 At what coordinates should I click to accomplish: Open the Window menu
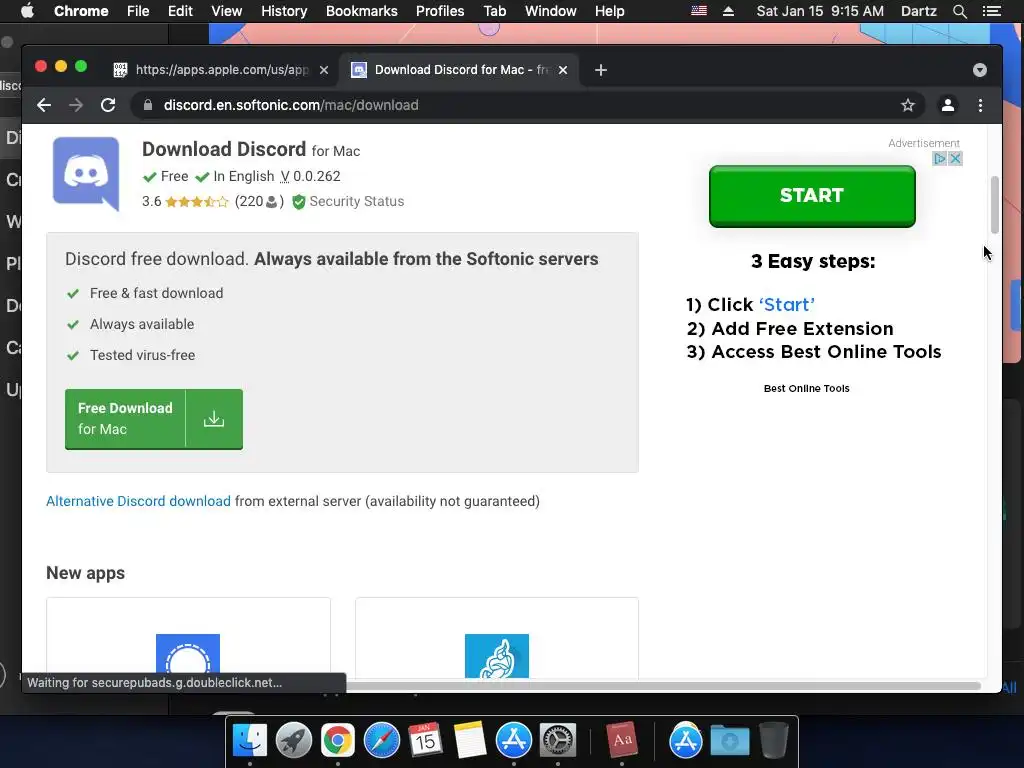tap(551, 11)
